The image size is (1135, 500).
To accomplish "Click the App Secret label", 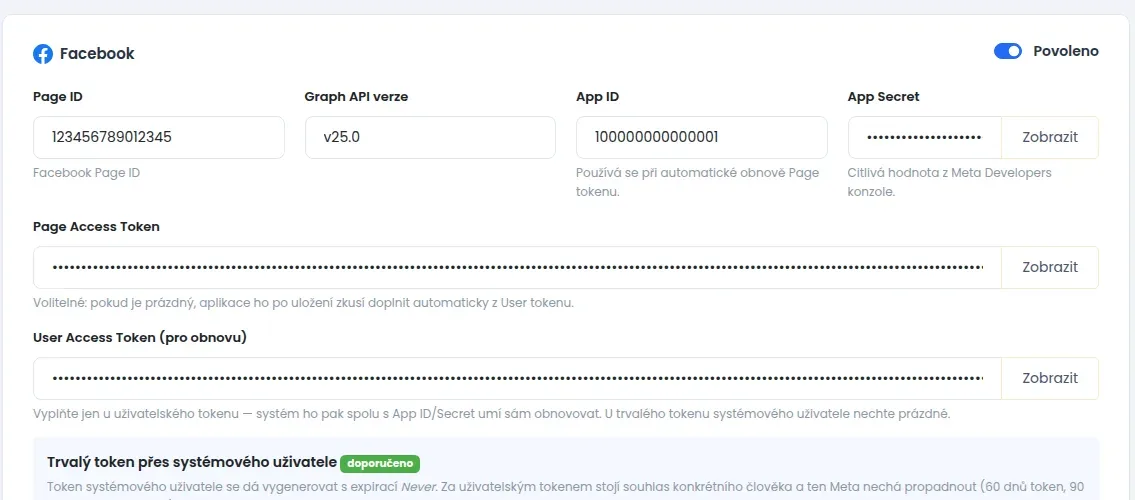I will click(883, 97).
